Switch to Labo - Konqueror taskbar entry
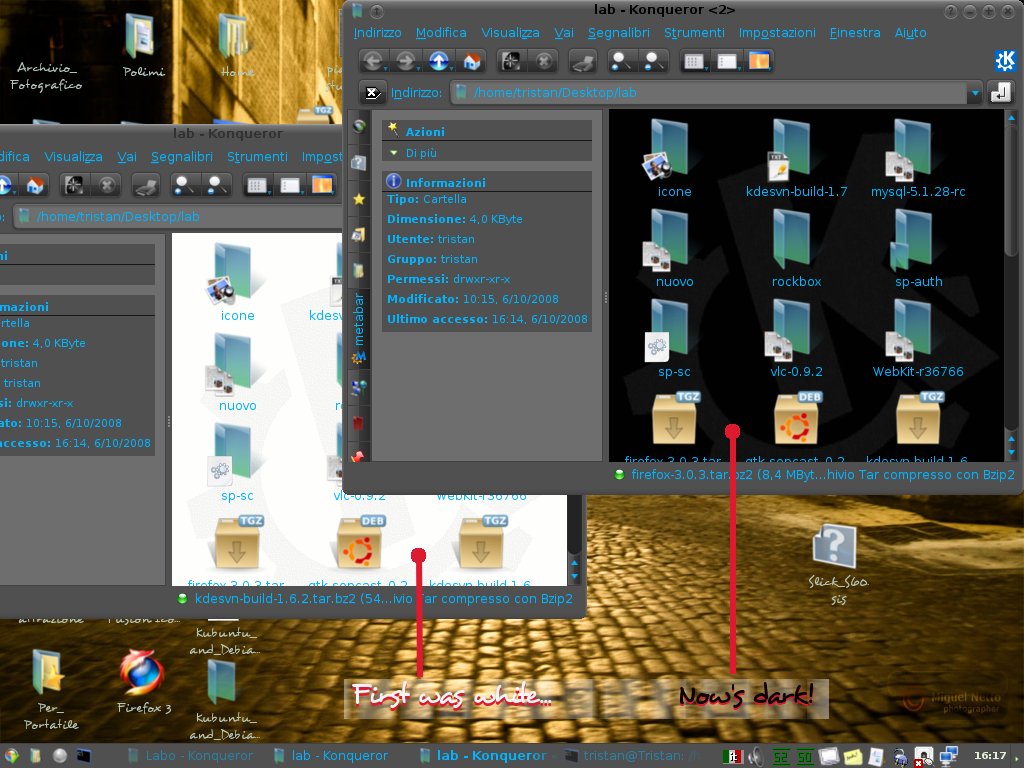The height and width of the screenshot is (768, 1024). click(191, 756)
